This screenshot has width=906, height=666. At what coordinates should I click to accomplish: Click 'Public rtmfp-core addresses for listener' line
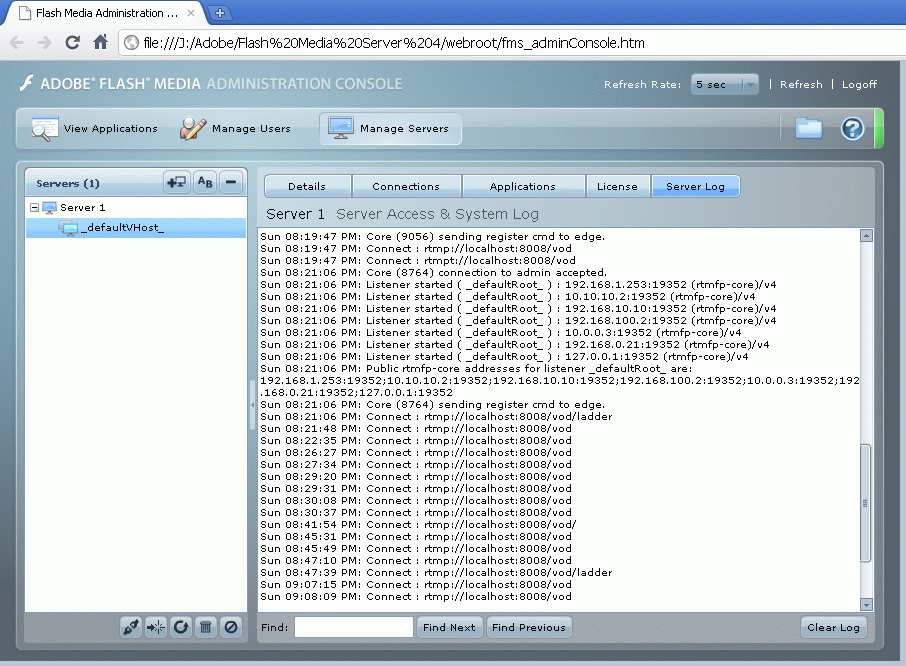click(x=476, y=369)
